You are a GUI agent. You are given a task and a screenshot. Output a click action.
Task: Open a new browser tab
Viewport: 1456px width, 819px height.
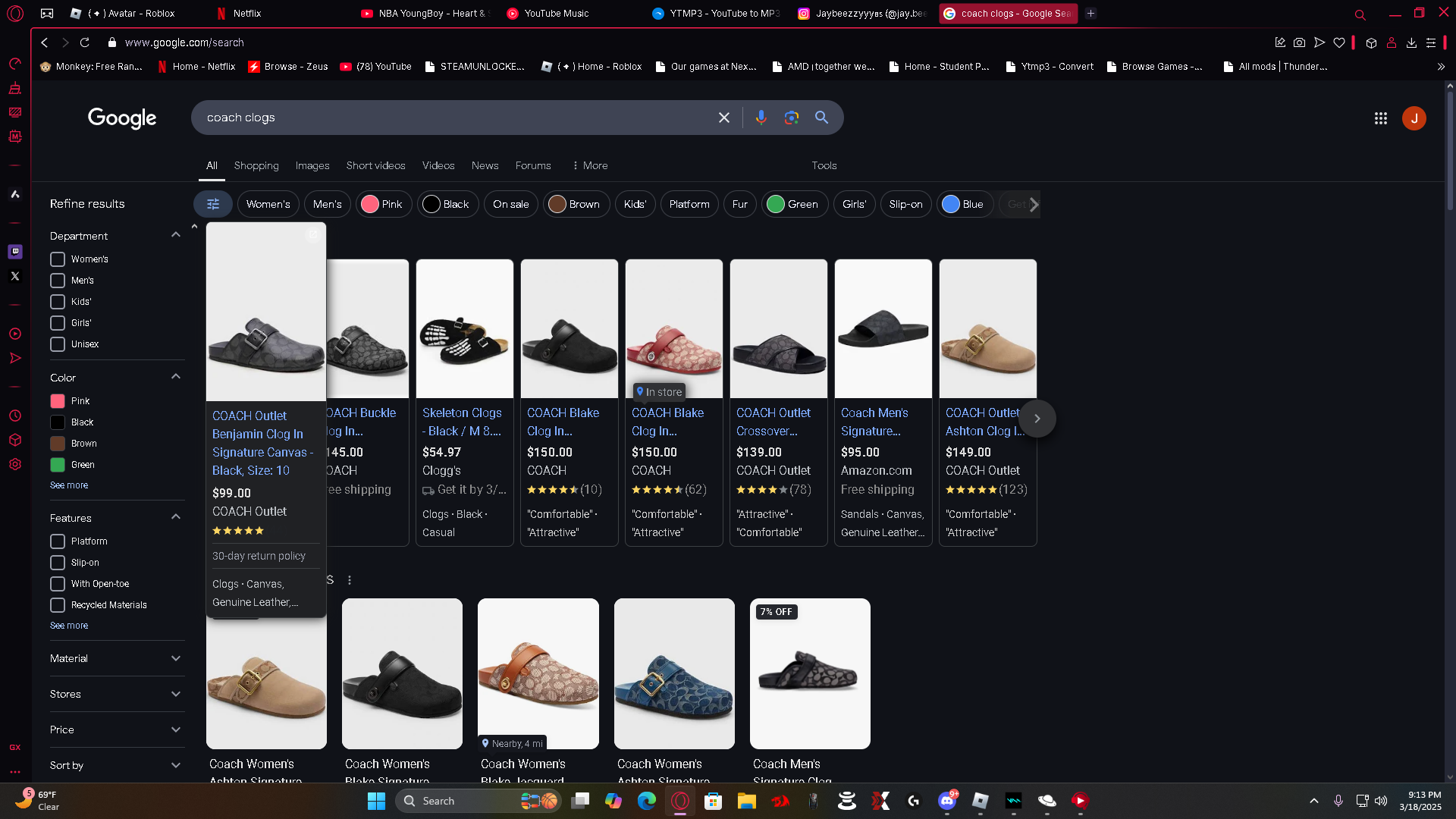point(1090,13)
